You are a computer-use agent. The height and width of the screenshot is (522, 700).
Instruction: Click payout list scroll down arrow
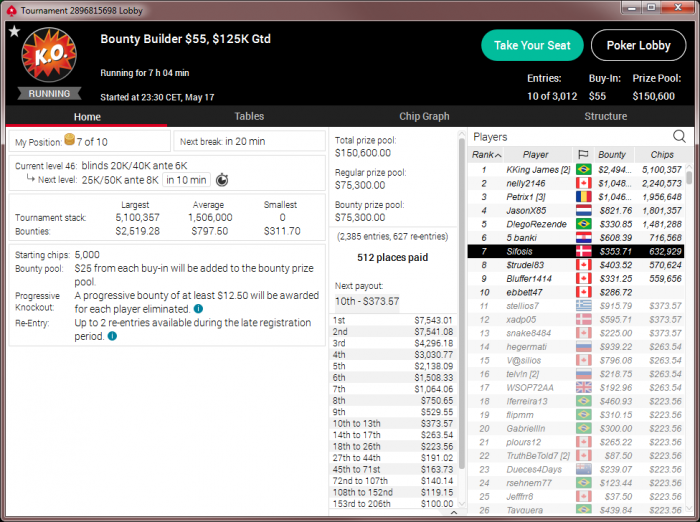pyautogui.click(x=462, y=504)
